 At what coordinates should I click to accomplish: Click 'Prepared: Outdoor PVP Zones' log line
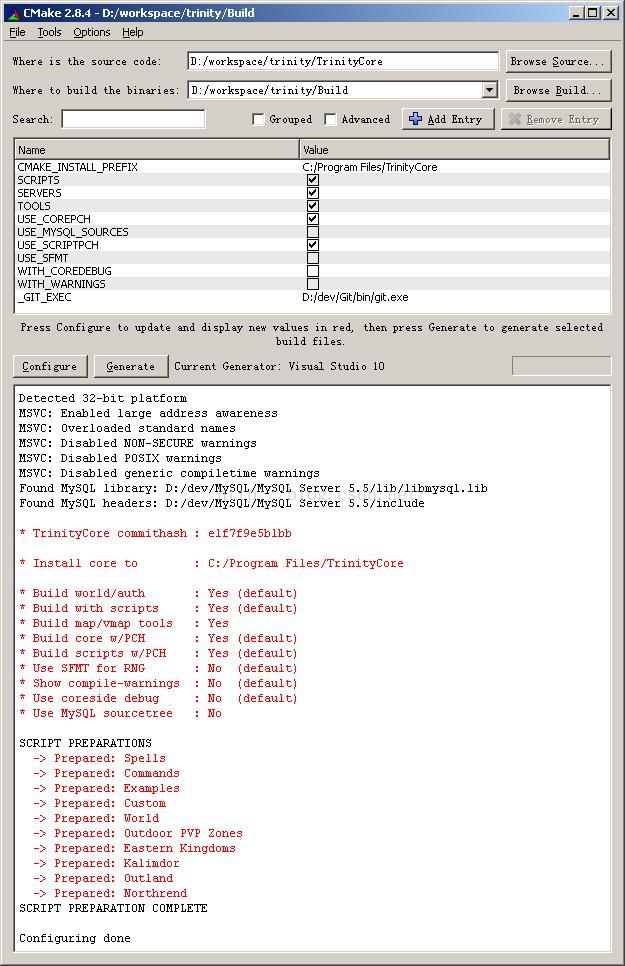(x=138, y=833)
